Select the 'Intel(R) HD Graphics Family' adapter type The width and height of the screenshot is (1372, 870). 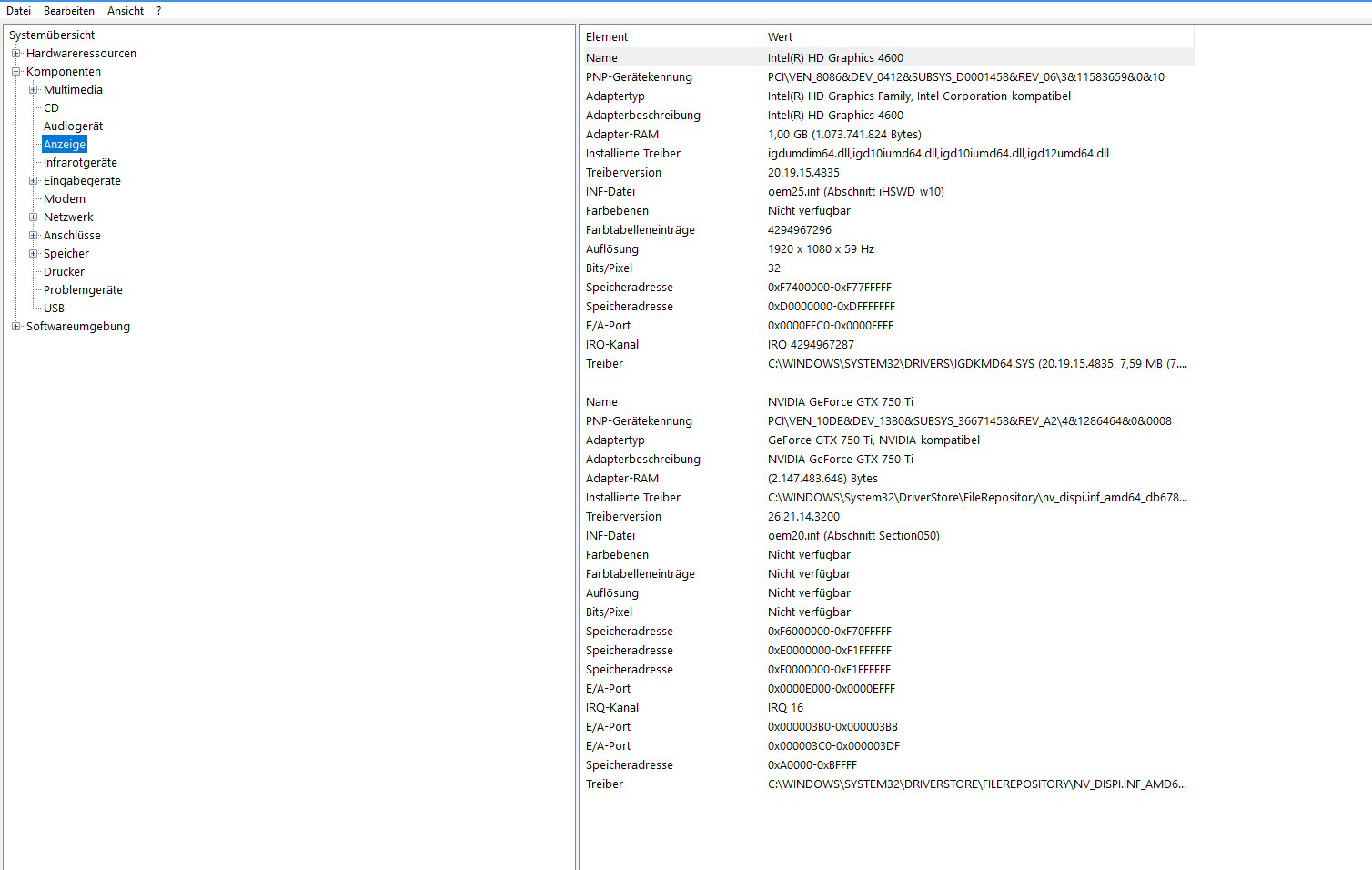[919, 96]
